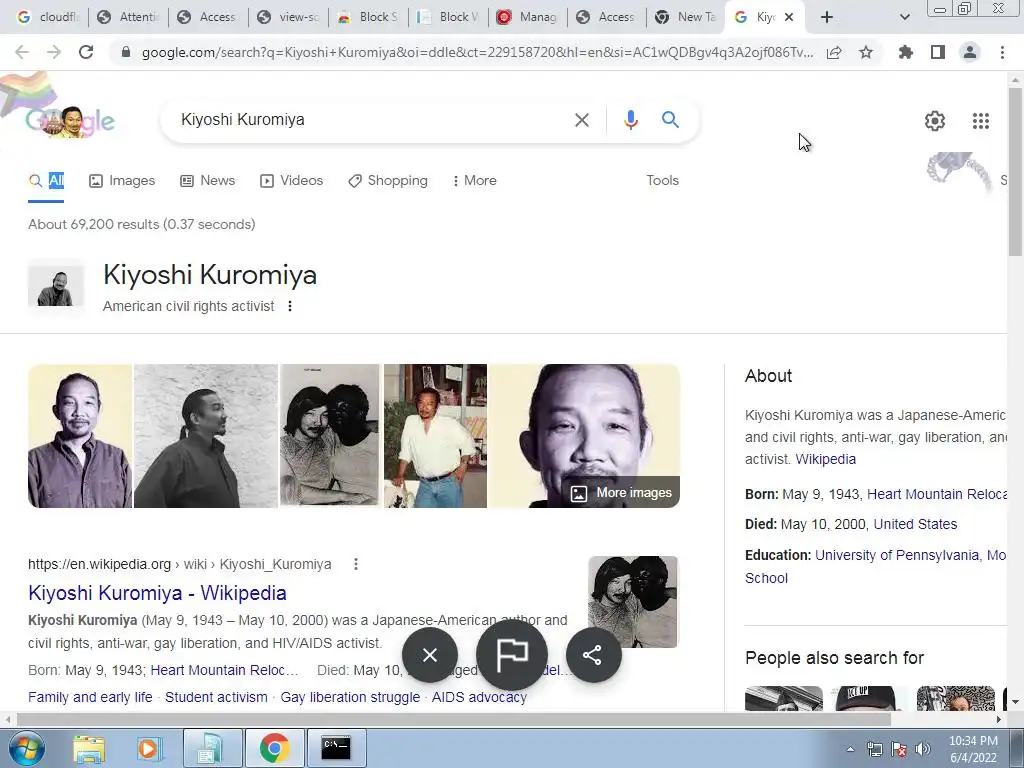Switch to Images results
The width and height of the screenshot is (1024, 768).
click(x=122, y=180)
